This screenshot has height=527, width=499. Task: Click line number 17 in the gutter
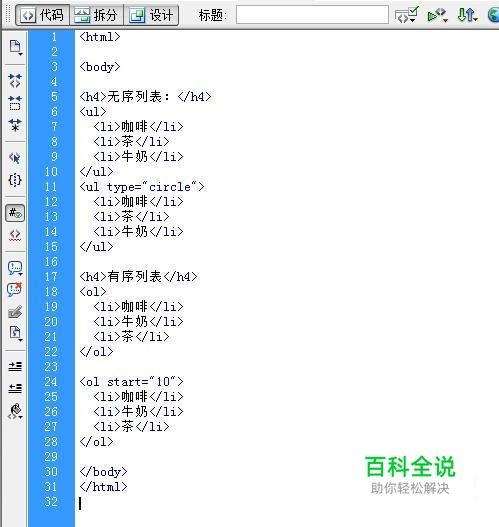[51, 277]
